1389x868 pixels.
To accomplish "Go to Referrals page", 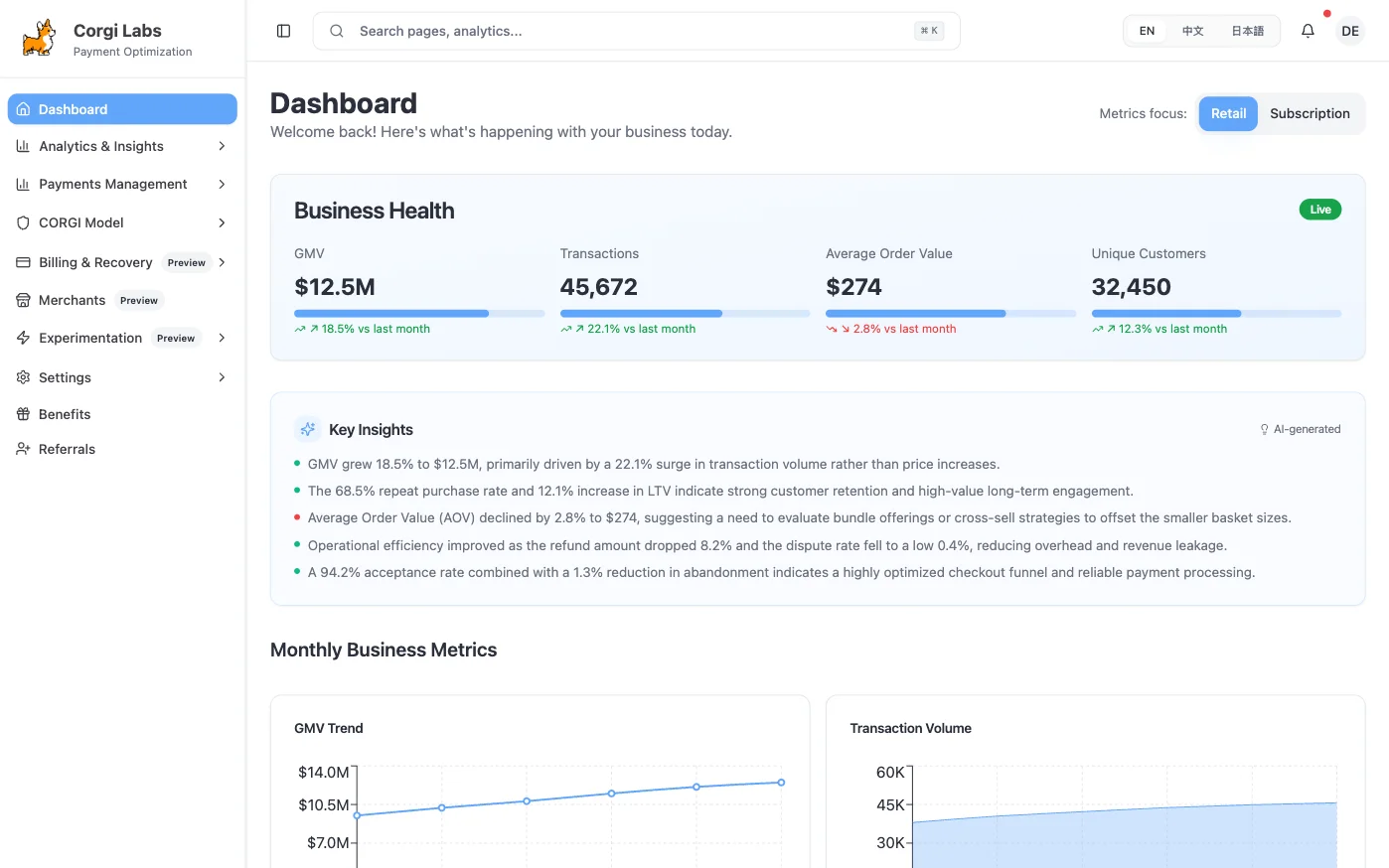I will tap(122, 449).
